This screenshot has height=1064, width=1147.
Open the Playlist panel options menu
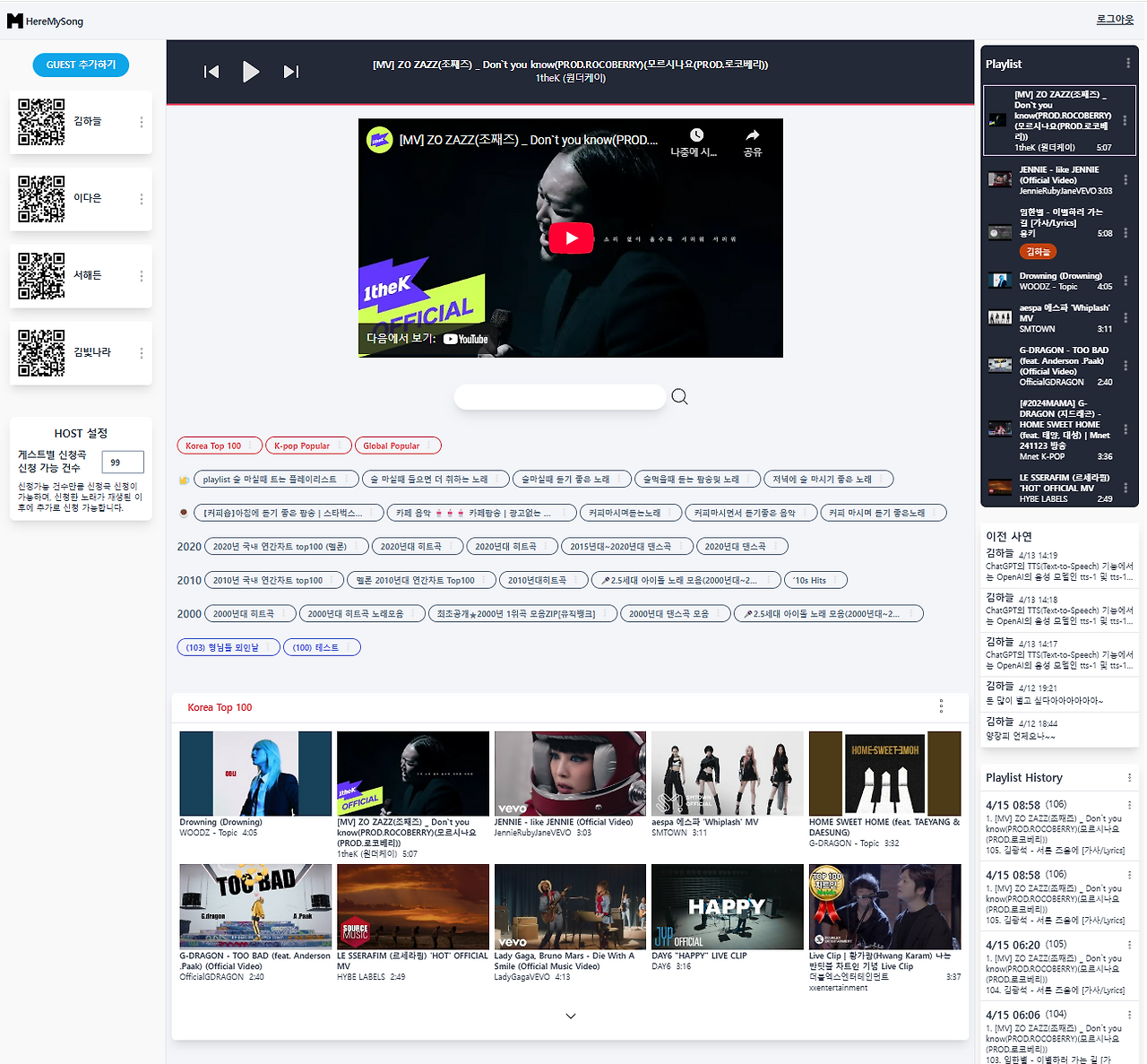point(1127,64)
